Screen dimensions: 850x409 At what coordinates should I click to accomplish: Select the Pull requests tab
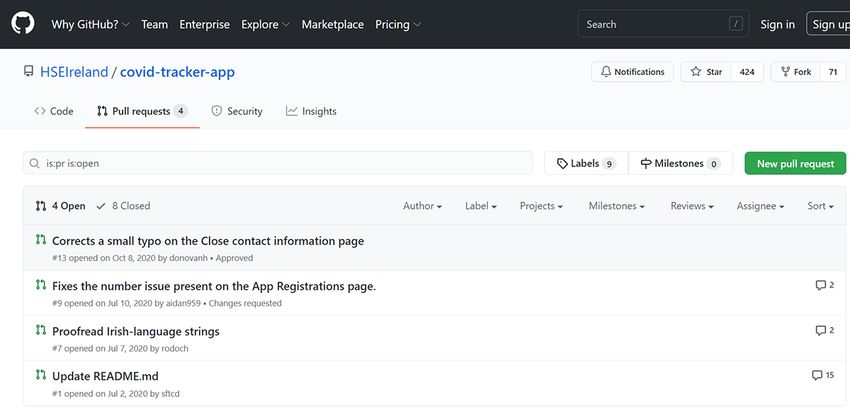142,111
